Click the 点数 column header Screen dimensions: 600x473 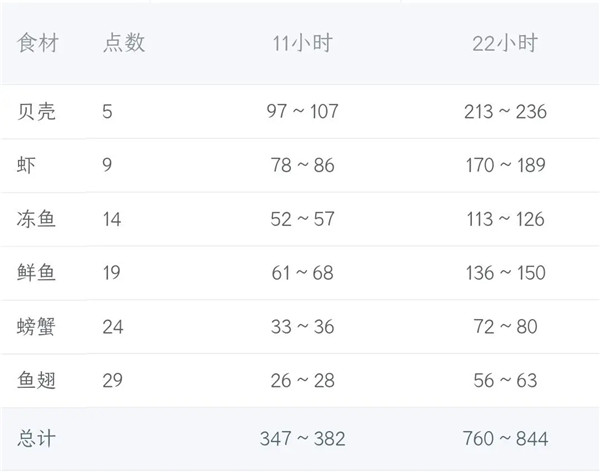coord(124,43)
